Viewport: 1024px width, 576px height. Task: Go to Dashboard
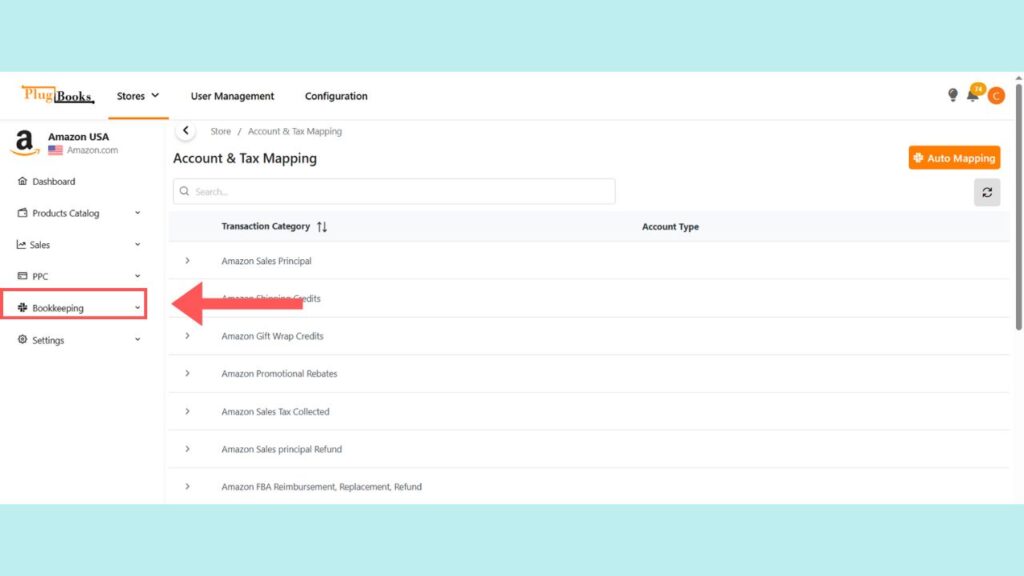coord(46,182)
